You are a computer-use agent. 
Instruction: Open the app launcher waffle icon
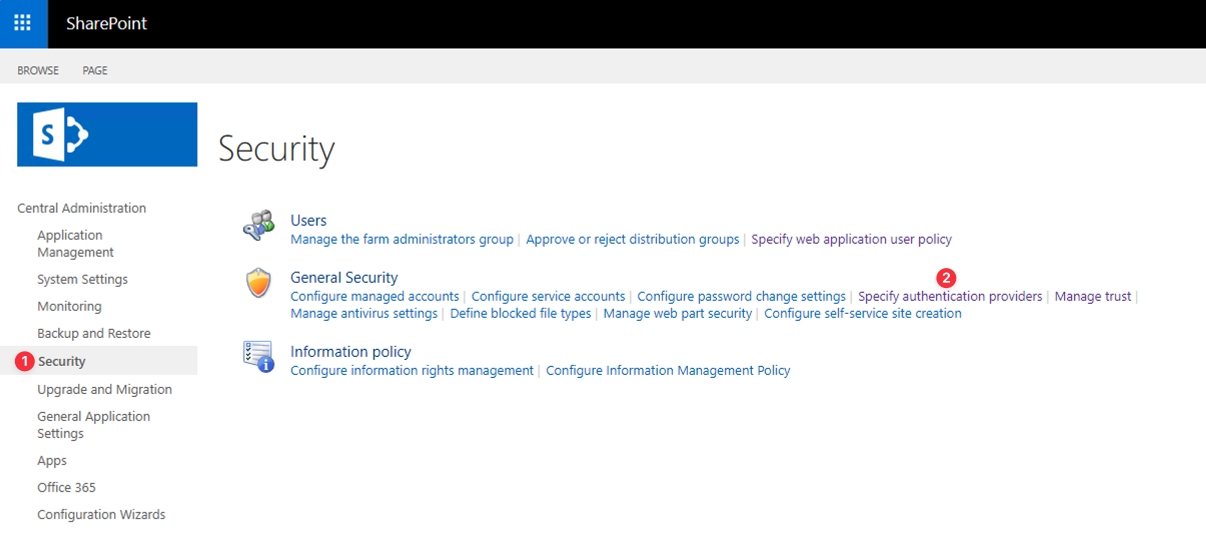pos(23,23)
